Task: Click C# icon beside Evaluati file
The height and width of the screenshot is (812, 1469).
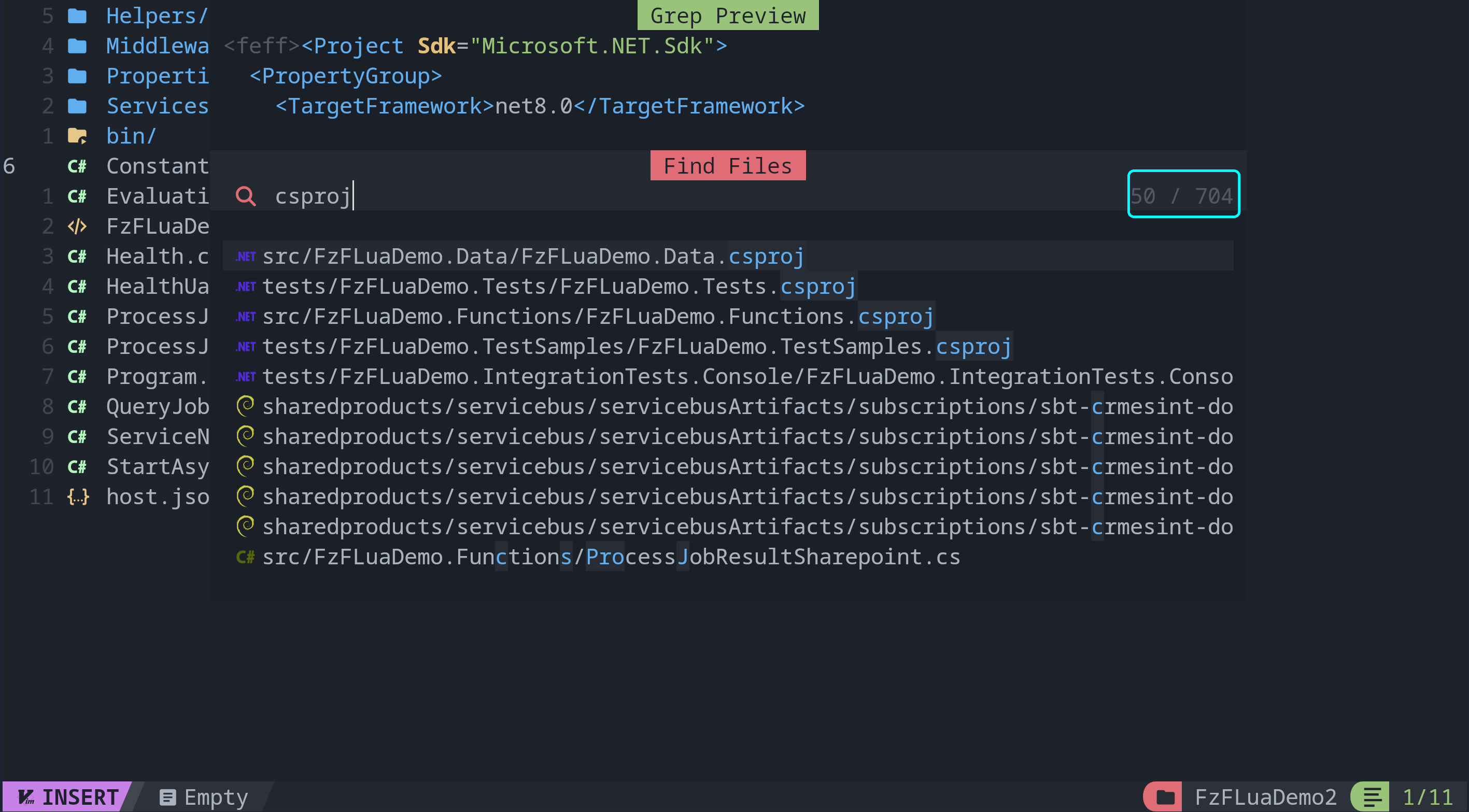Action: pos(77,196)
